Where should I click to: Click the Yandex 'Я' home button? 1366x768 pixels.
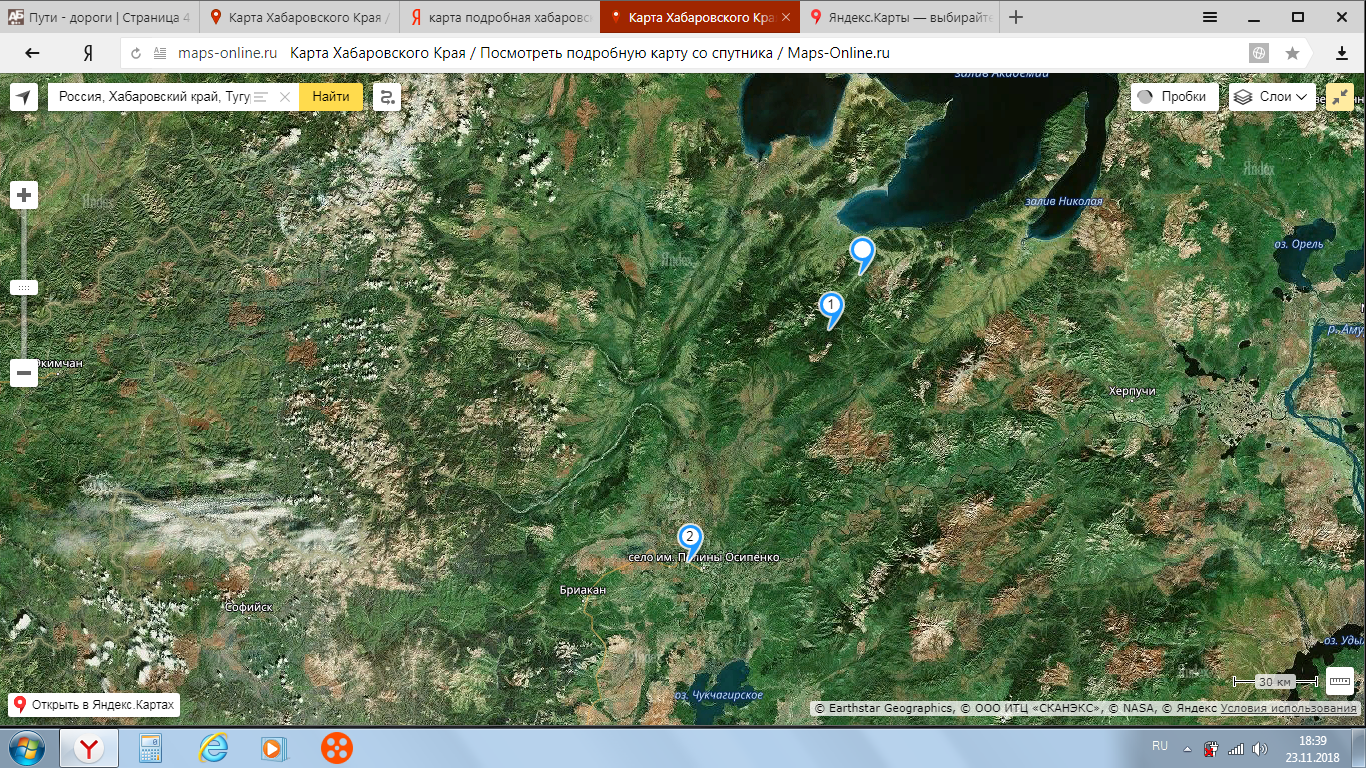(88, 53)
